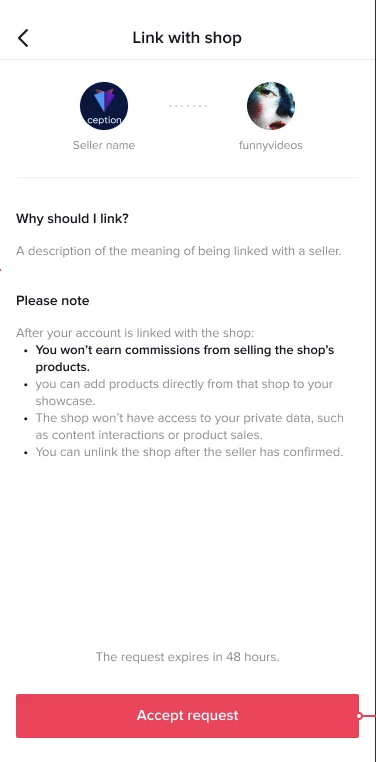The height and width of the screenshot is (762, 376).
Task: Select the unlink the shop bullet
Action: click(x=189, y=452)
